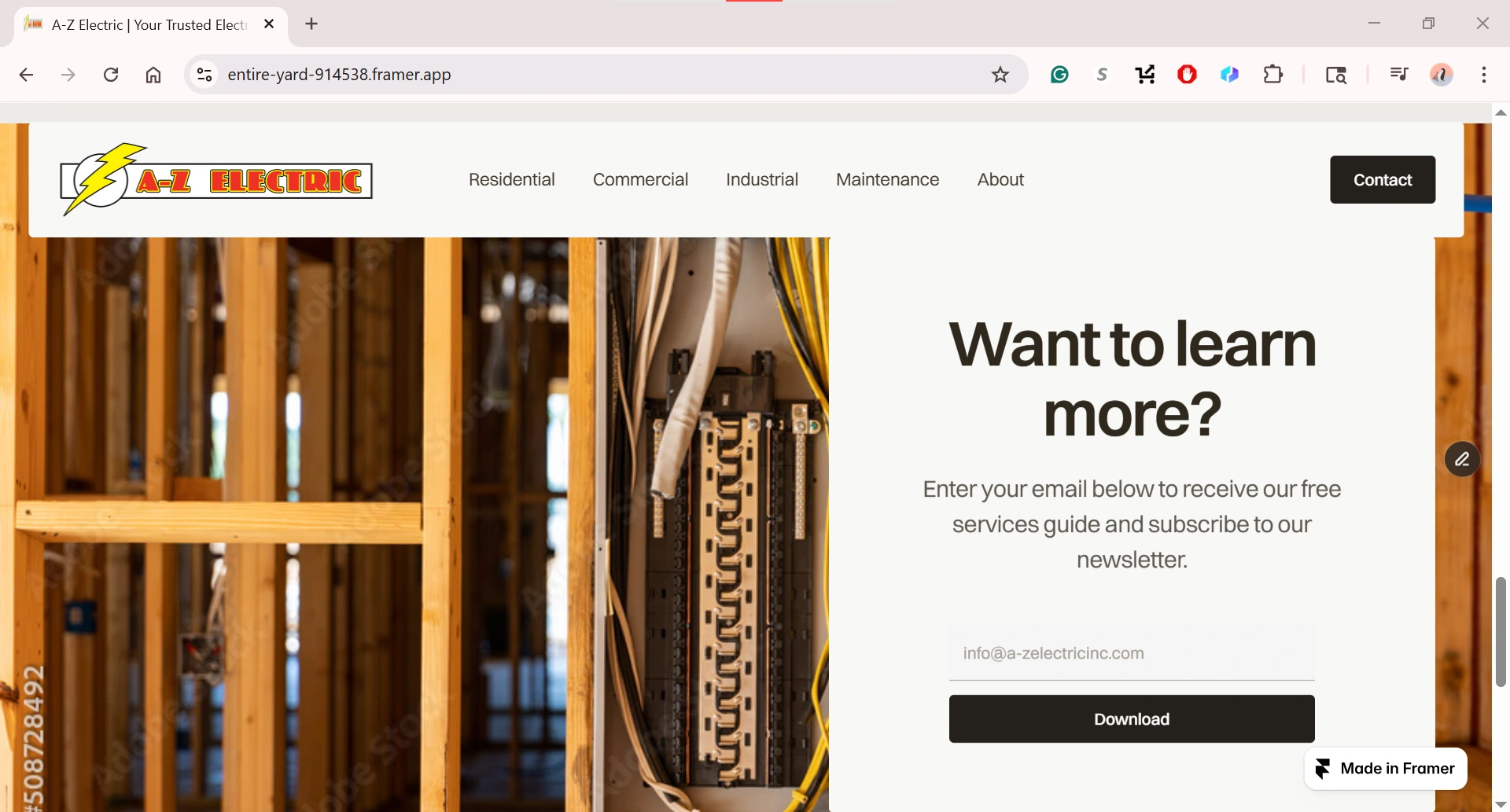Click the Framer pencil edit icon
This screenshot has height=812, width=1510.
tap(1462, 459)
